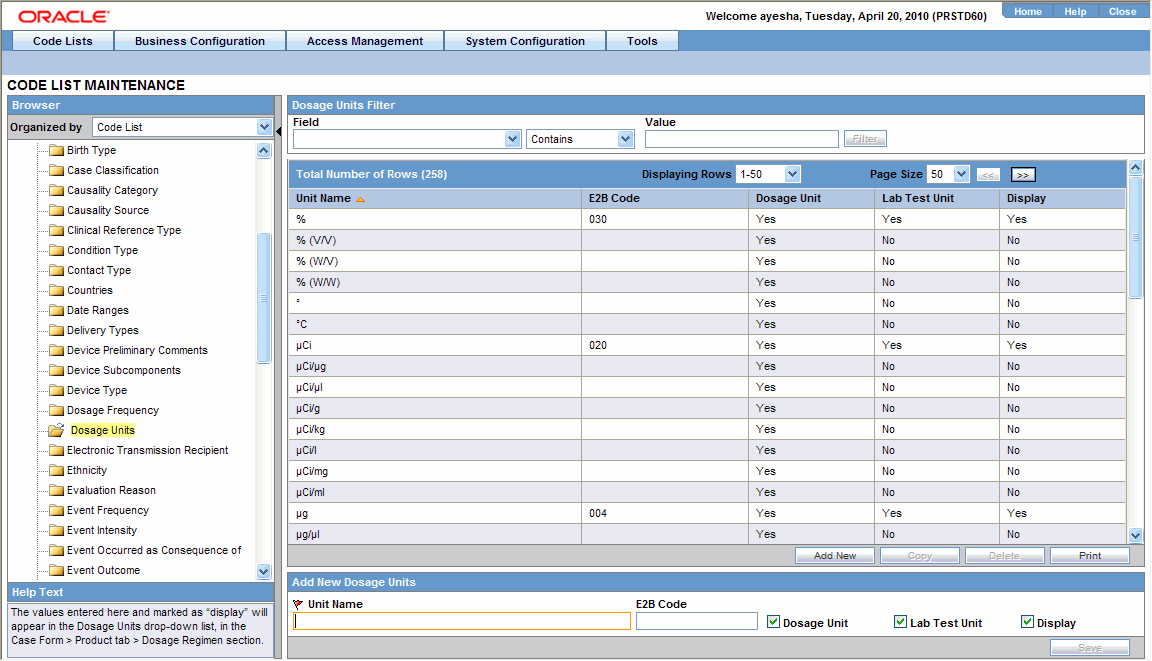
Task: Select the % (V/V) row
Action: 707,240
